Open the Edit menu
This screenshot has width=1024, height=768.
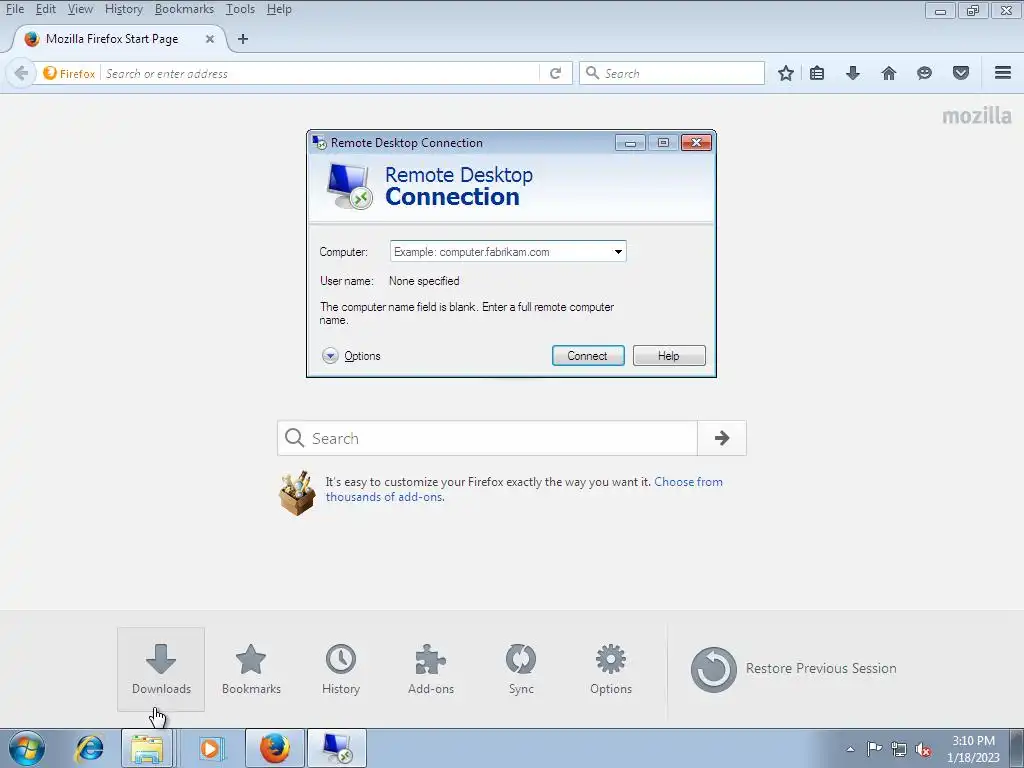point(46,9)
